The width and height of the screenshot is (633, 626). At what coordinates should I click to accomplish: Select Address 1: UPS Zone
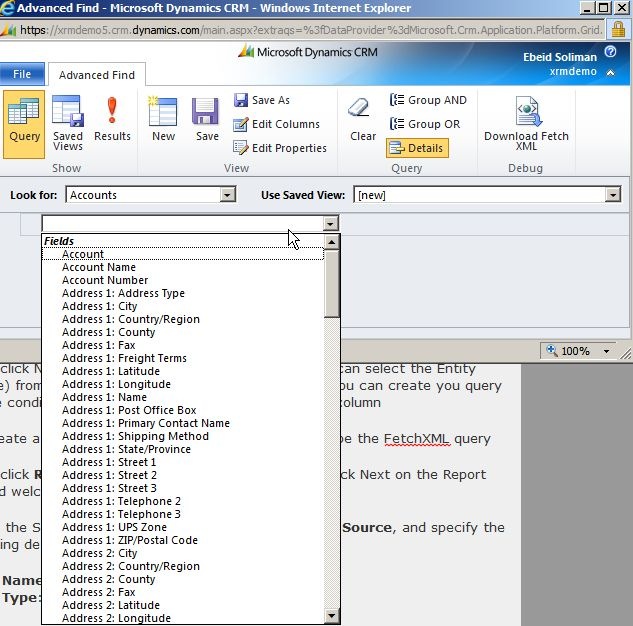tap(183, 527)
